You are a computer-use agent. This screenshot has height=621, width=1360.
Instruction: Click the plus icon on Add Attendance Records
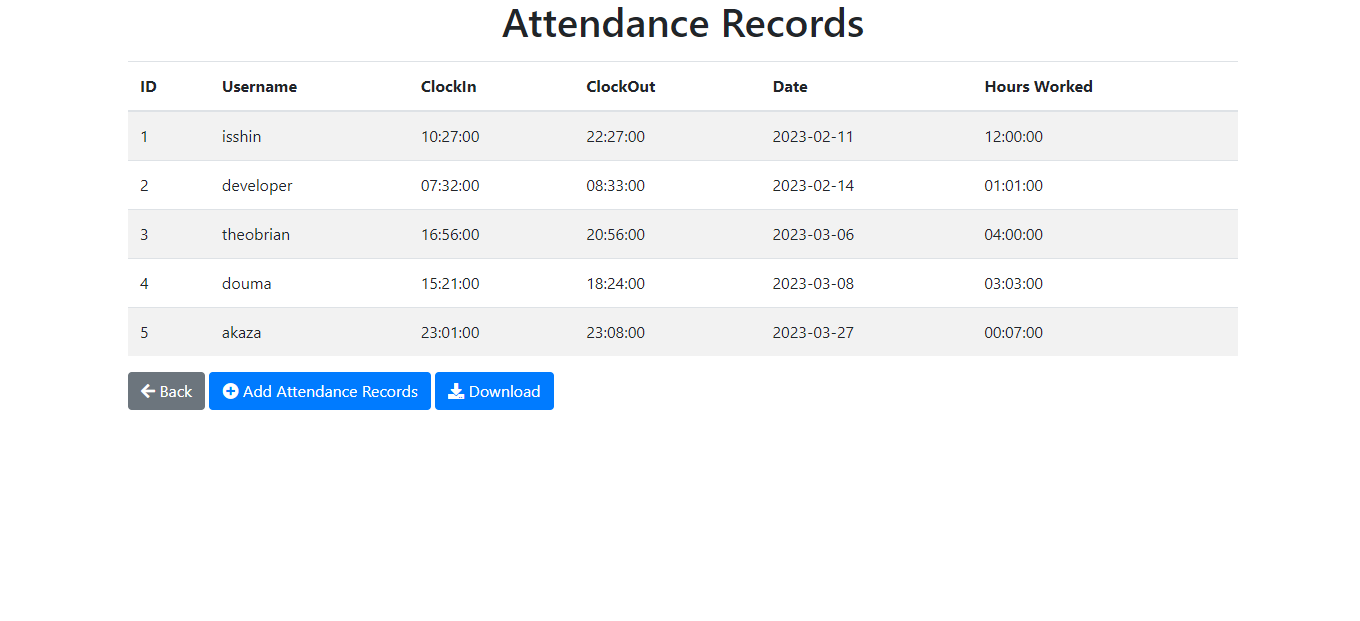(x=232, y=391)
